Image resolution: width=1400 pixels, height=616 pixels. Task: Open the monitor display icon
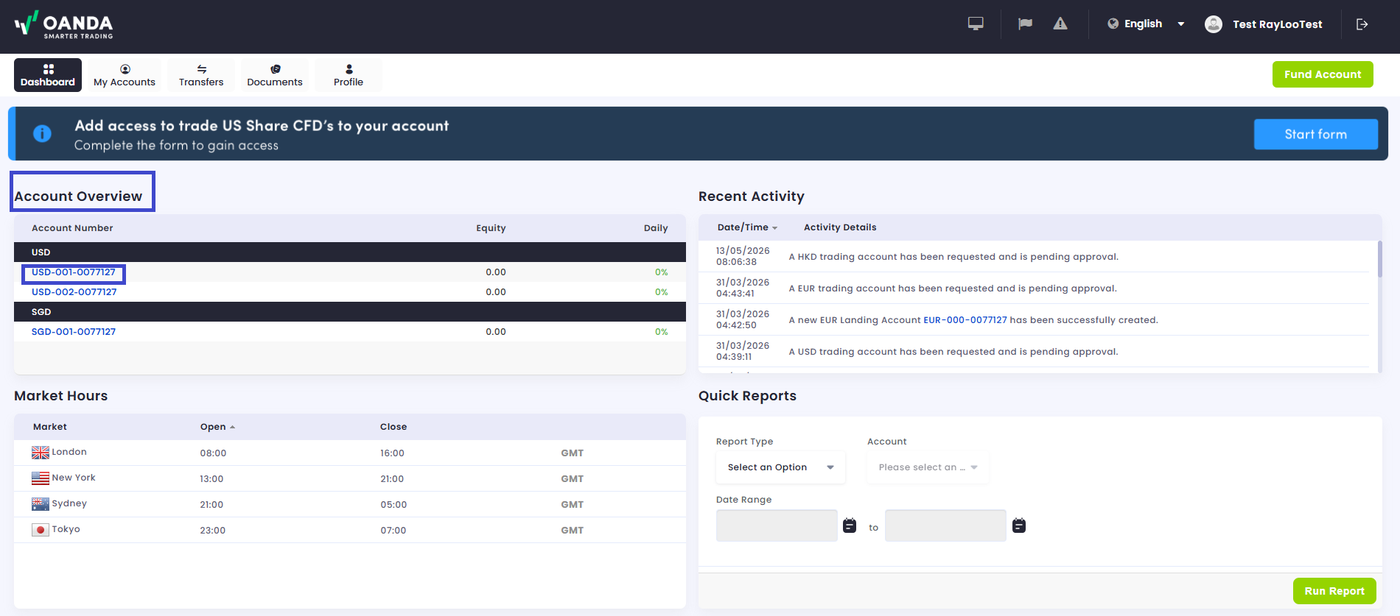976,24
